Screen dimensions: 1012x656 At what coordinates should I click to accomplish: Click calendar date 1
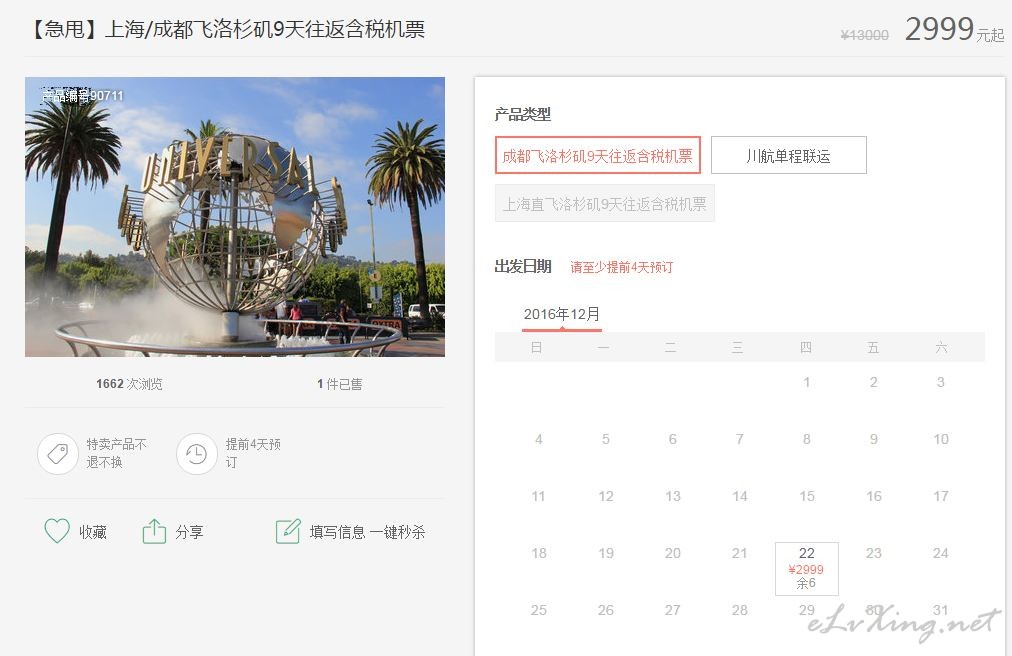(807, 382)
